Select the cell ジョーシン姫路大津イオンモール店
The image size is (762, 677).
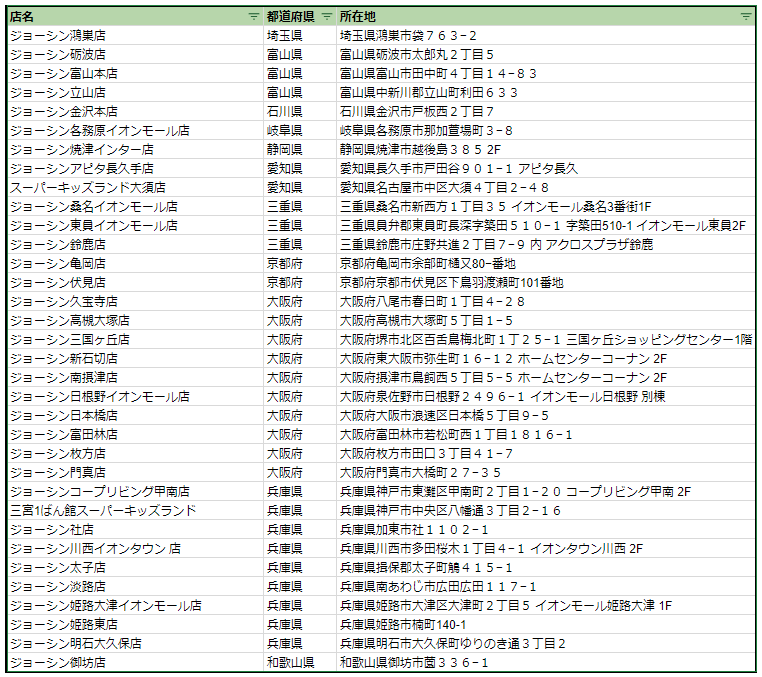click(x=136, y=606)
